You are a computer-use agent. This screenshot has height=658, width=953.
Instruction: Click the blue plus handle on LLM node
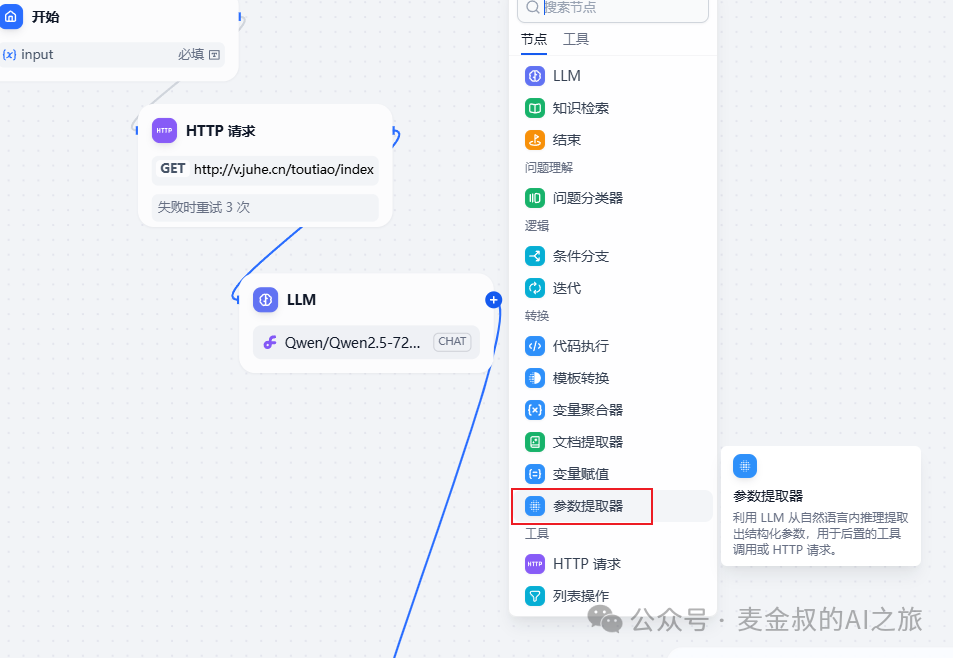point(494,300)
